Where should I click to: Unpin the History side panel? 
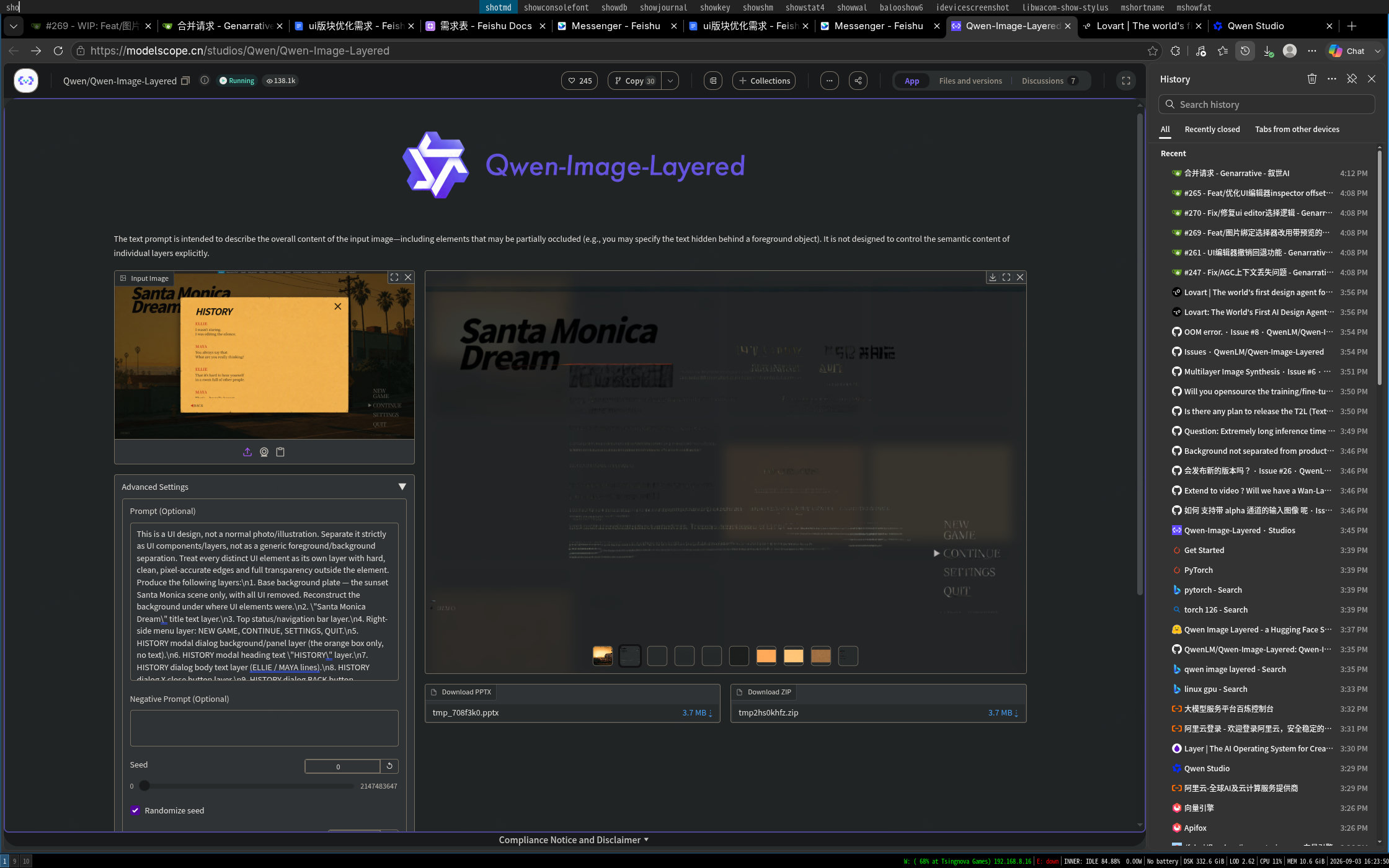pyautogui.click(x=1352, y=79)
